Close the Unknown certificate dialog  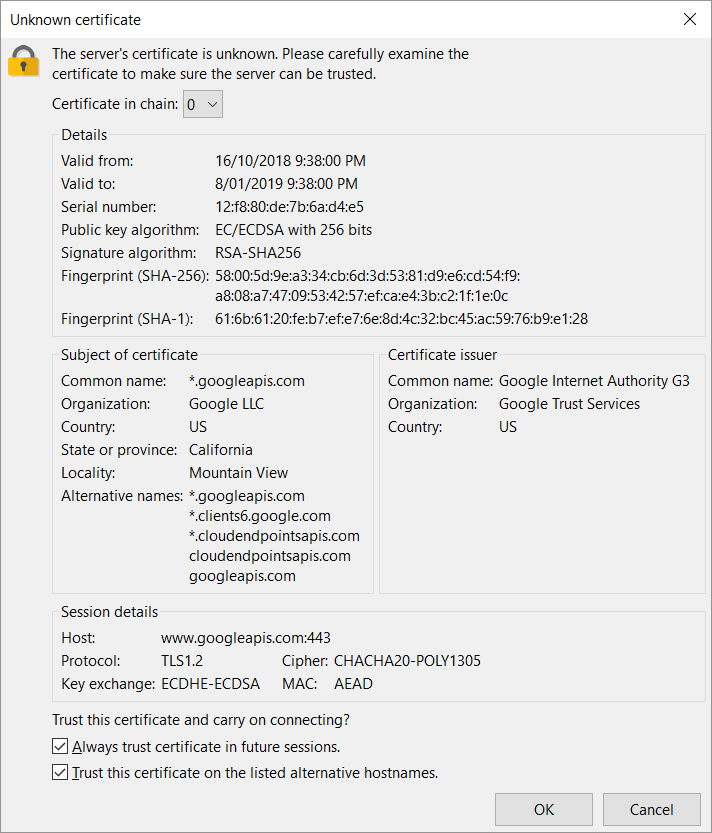[x=690, y=19]
